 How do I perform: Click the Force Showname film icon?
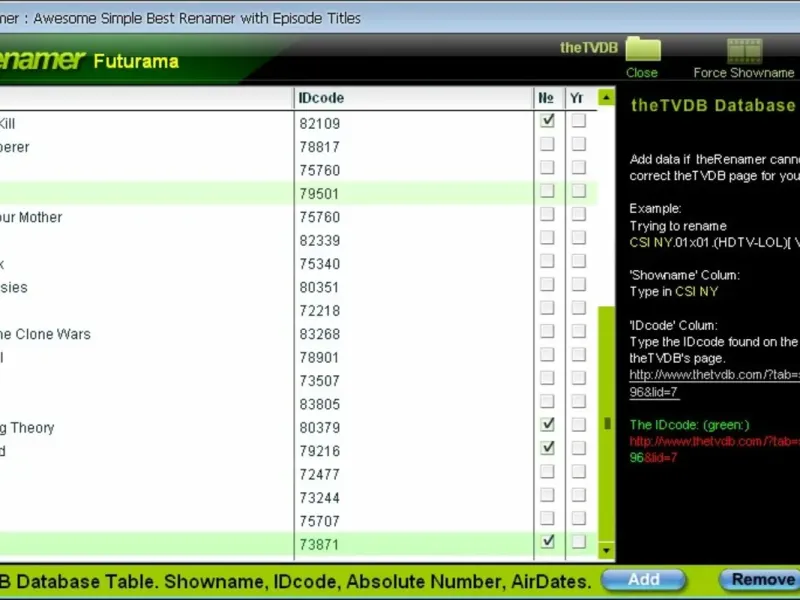coord(744,51)
